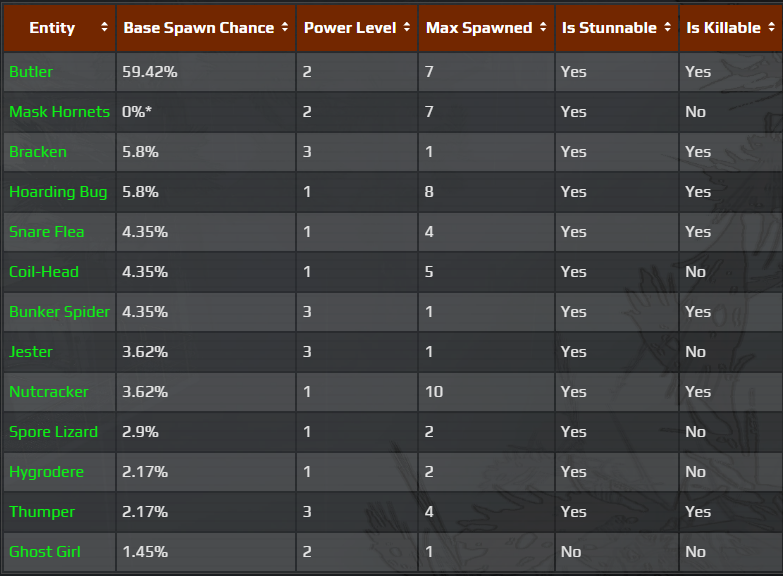The height and width of the screenshot is (576, 783).
Task: Follow the Spore Lizard link
Action: pos(53,432)
